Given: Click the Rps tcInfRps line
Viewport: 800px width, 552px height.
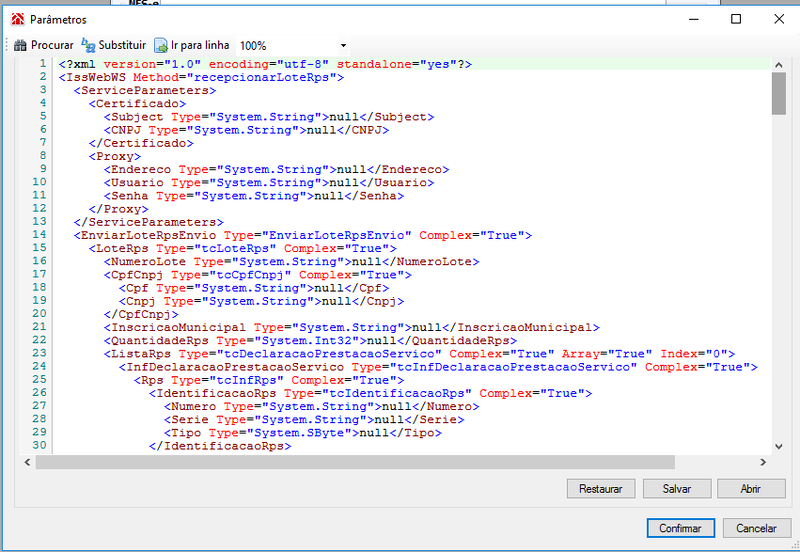Looking at the screenshot, I should click(x=269, y=381).
